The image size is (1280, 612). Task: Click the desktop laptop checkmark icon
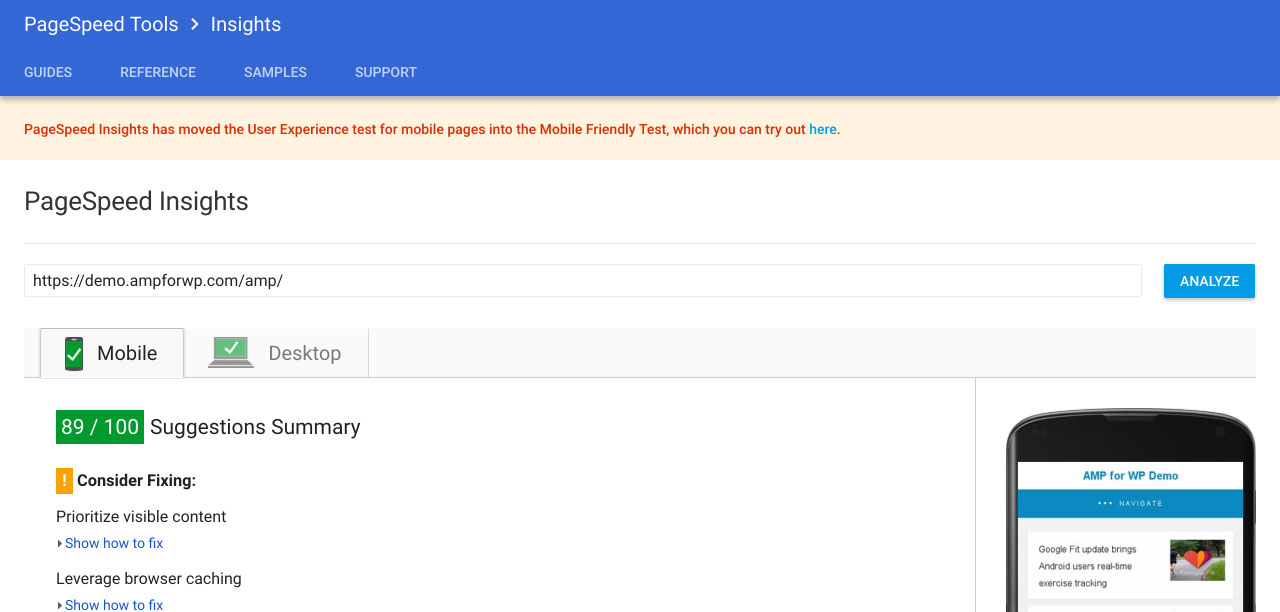pos(231,352)
